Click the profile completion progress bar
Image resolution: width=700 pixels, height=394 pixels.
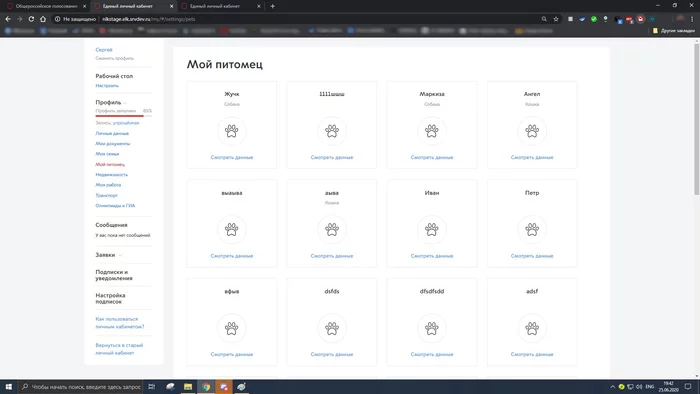click(x=124, y=116)
